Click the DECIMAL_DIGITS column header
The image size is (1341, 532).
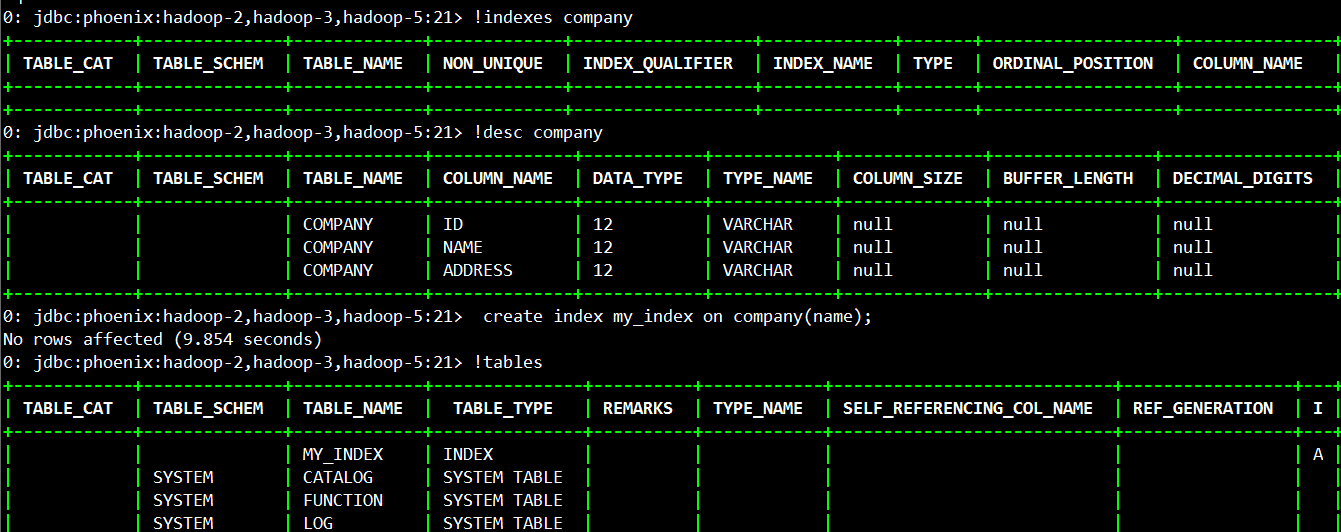(1242, 178)
